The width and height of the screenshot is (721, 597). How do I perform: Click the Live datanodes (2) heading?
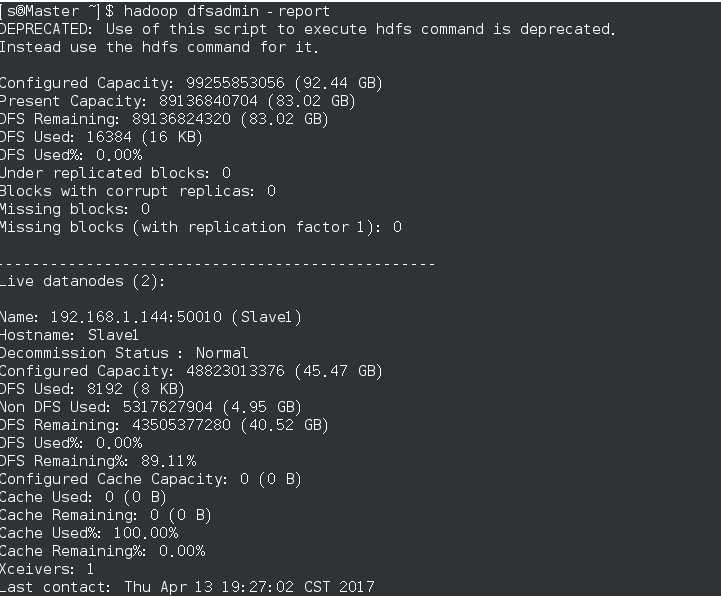[83, 281]
